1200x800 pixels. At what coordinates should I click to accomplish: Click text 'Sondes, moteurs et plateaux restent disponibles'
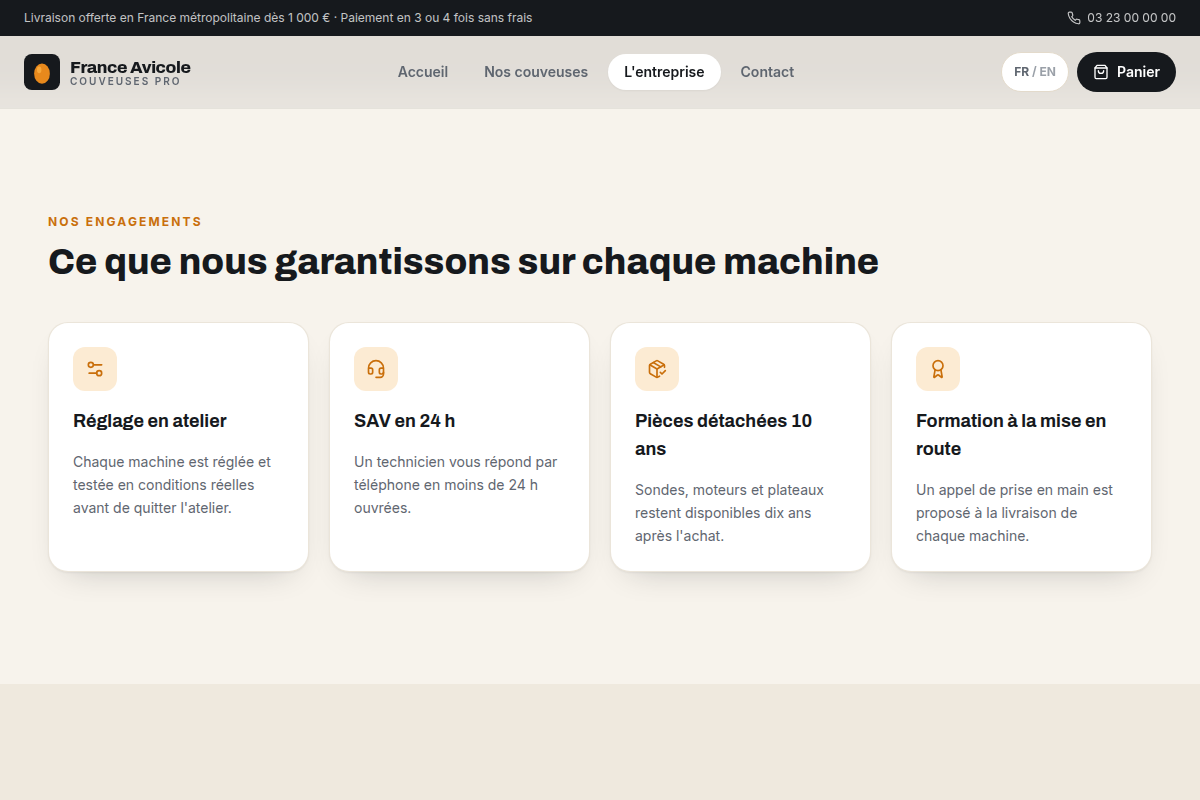pos(729,513)
